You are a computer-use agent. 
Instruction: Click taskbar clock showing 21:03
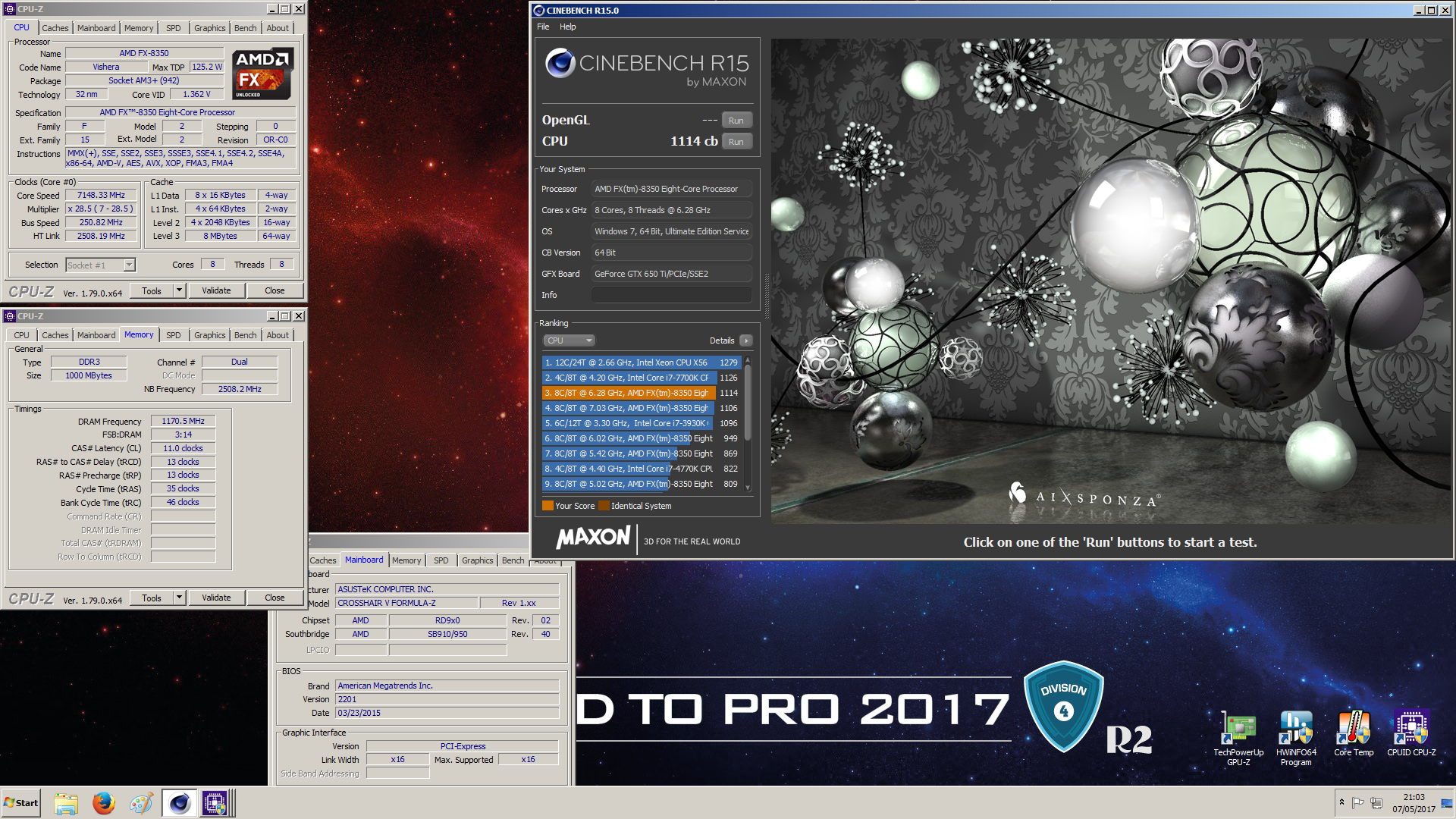(1414, 803)
